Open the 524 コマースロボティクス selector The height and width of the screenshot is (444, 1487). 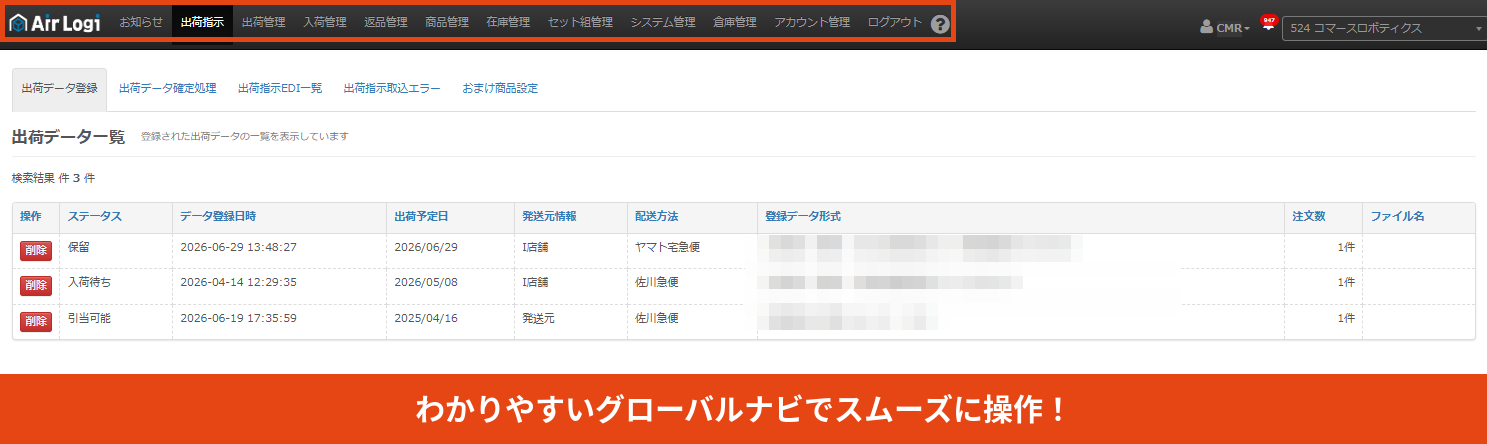(x=1385, y=28)
